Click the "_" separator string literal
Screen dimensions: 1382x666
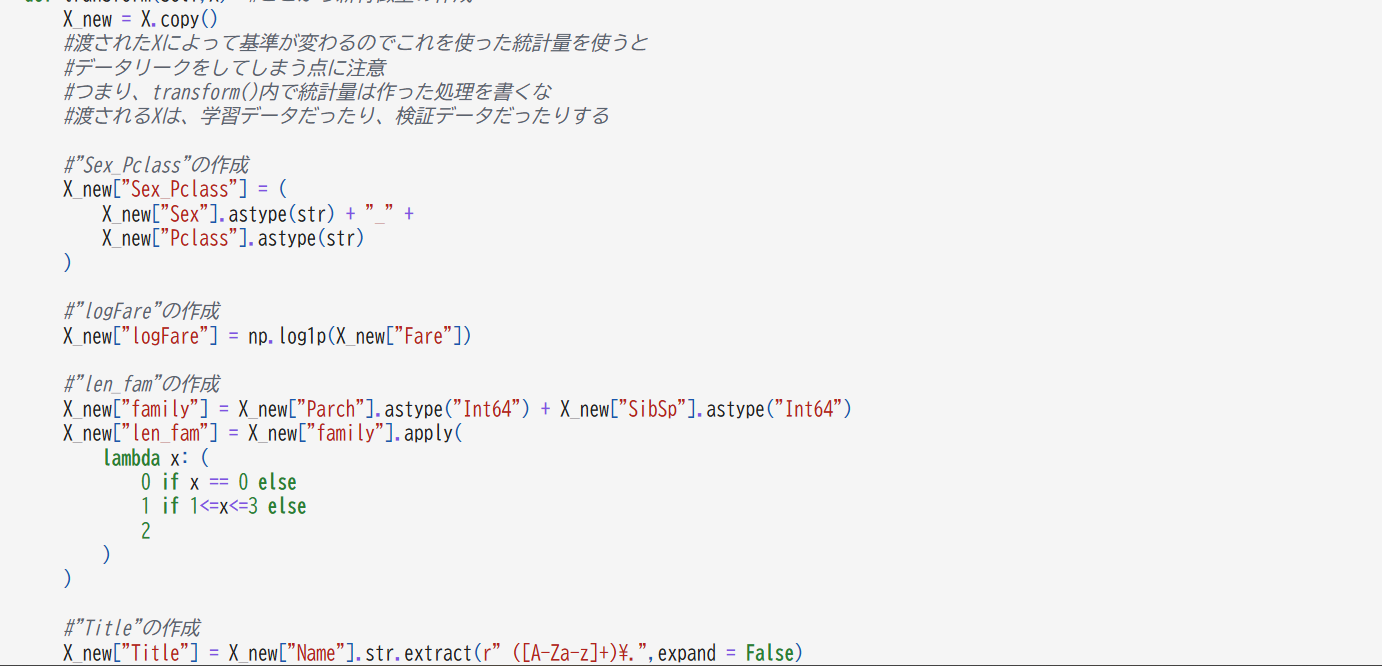(x=380, y=214)
